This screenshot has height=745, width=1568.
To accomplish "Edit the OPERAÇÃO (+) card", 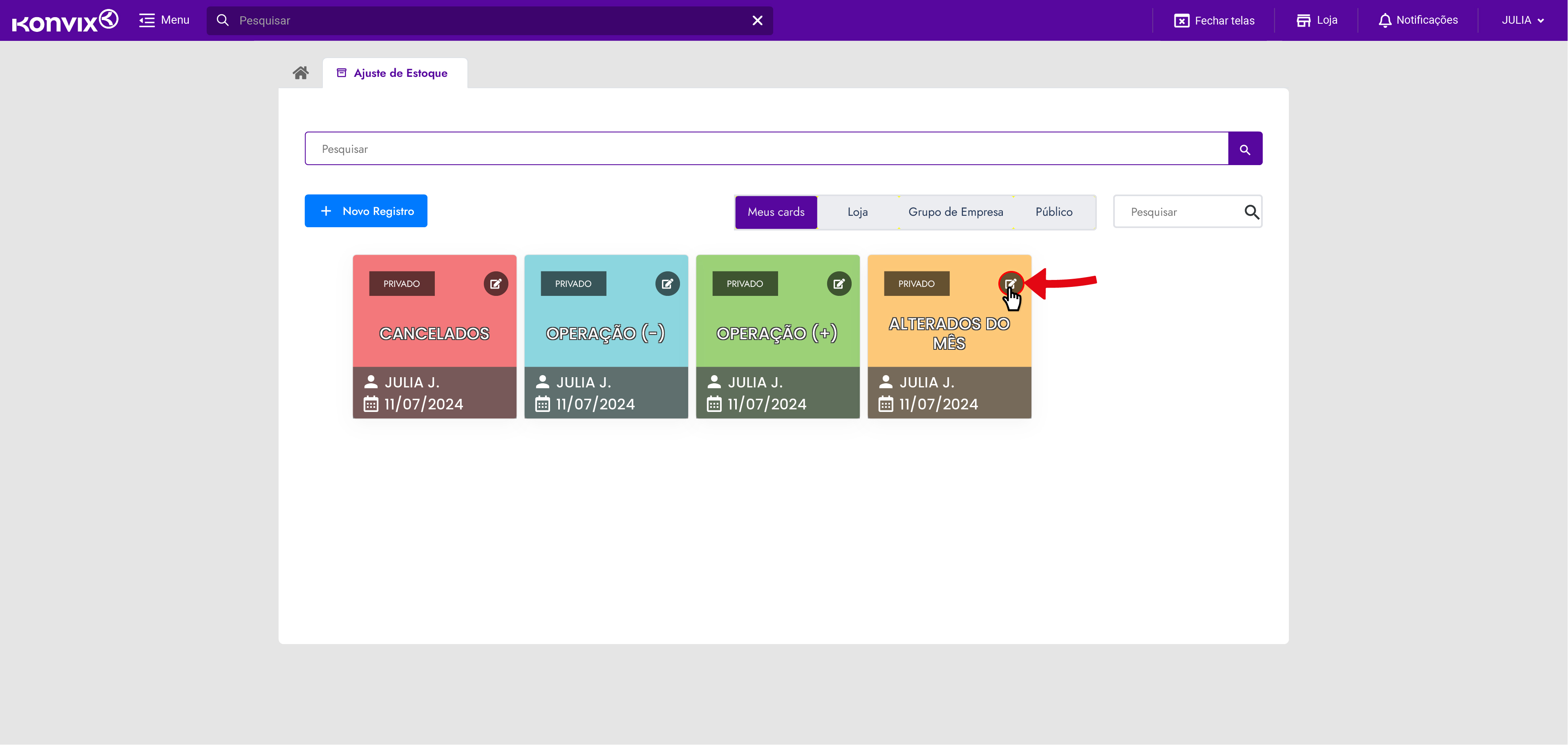I will click(x=839, y=284).
